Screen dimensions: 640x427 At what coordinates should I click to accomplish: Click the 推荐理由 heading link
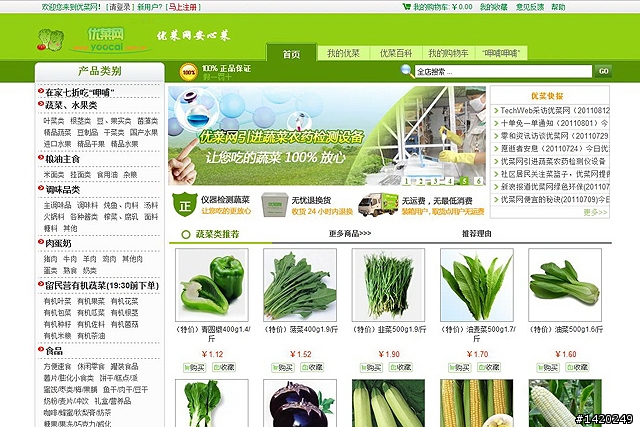476,234
